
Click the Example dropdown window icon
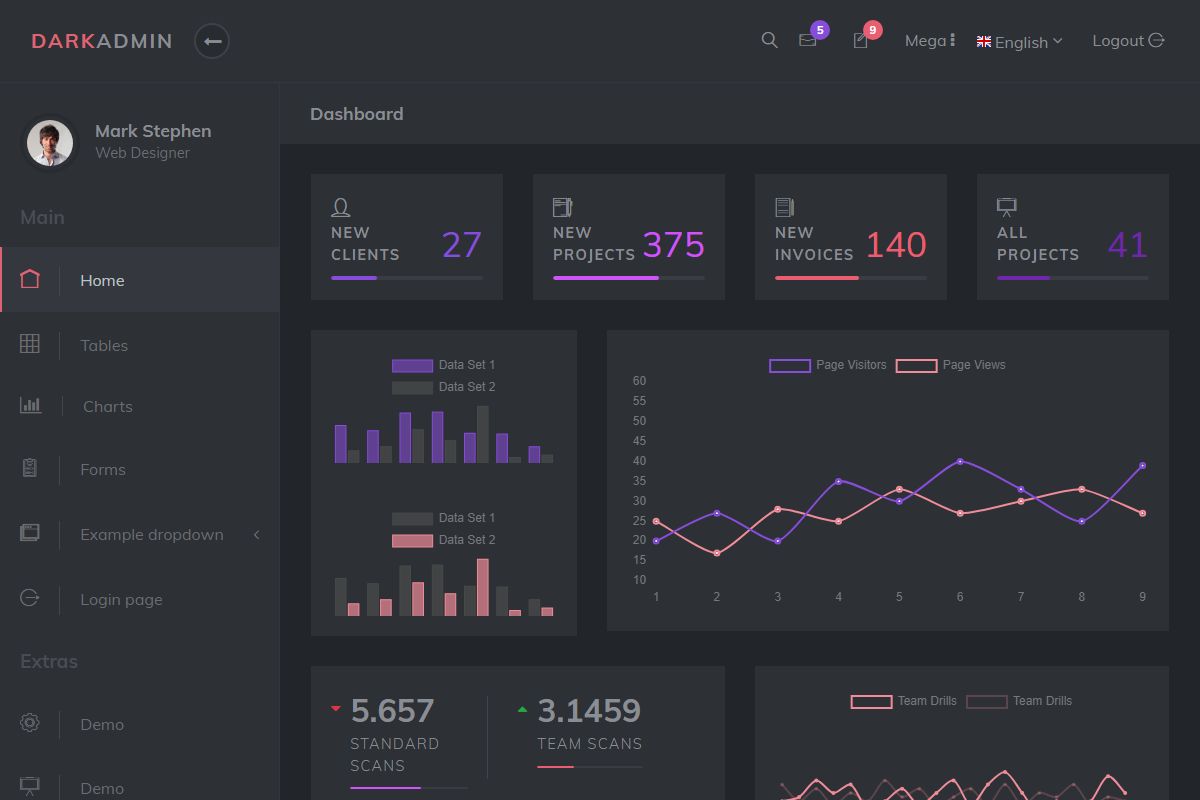coord(30,533)
